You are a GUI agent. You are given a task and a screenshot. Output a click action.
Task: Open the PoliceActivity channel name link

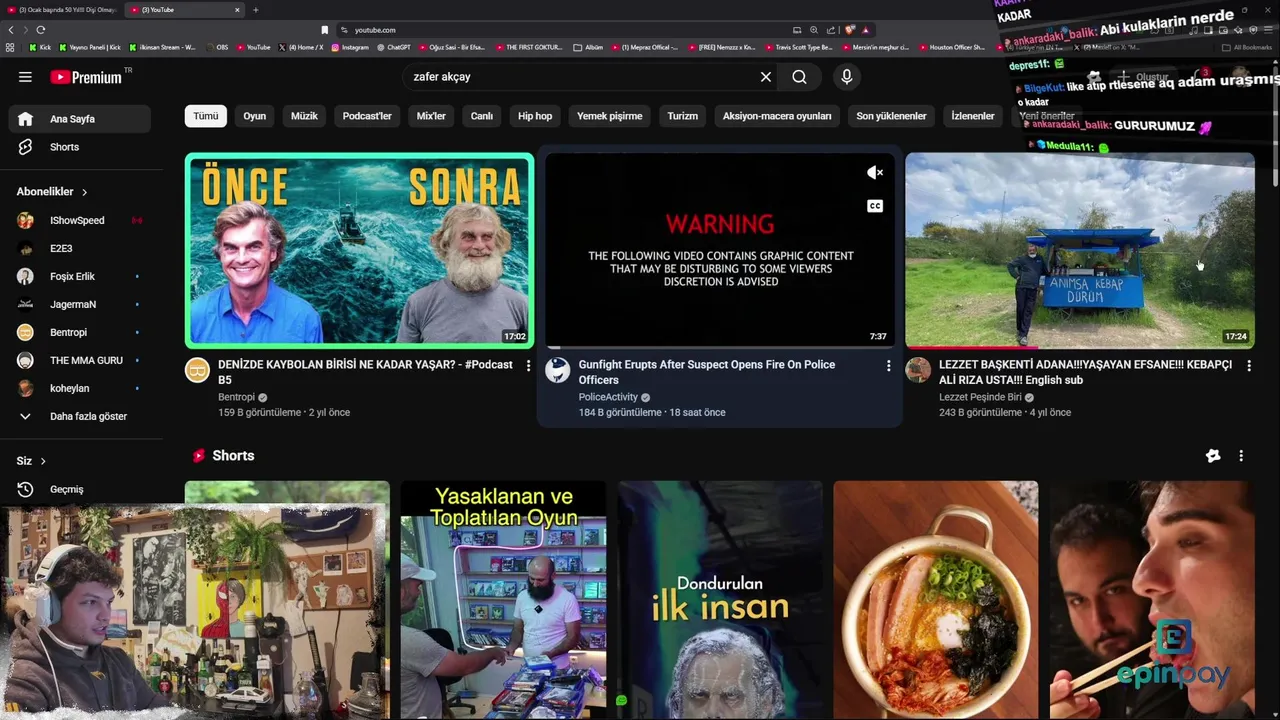point(607,397)
